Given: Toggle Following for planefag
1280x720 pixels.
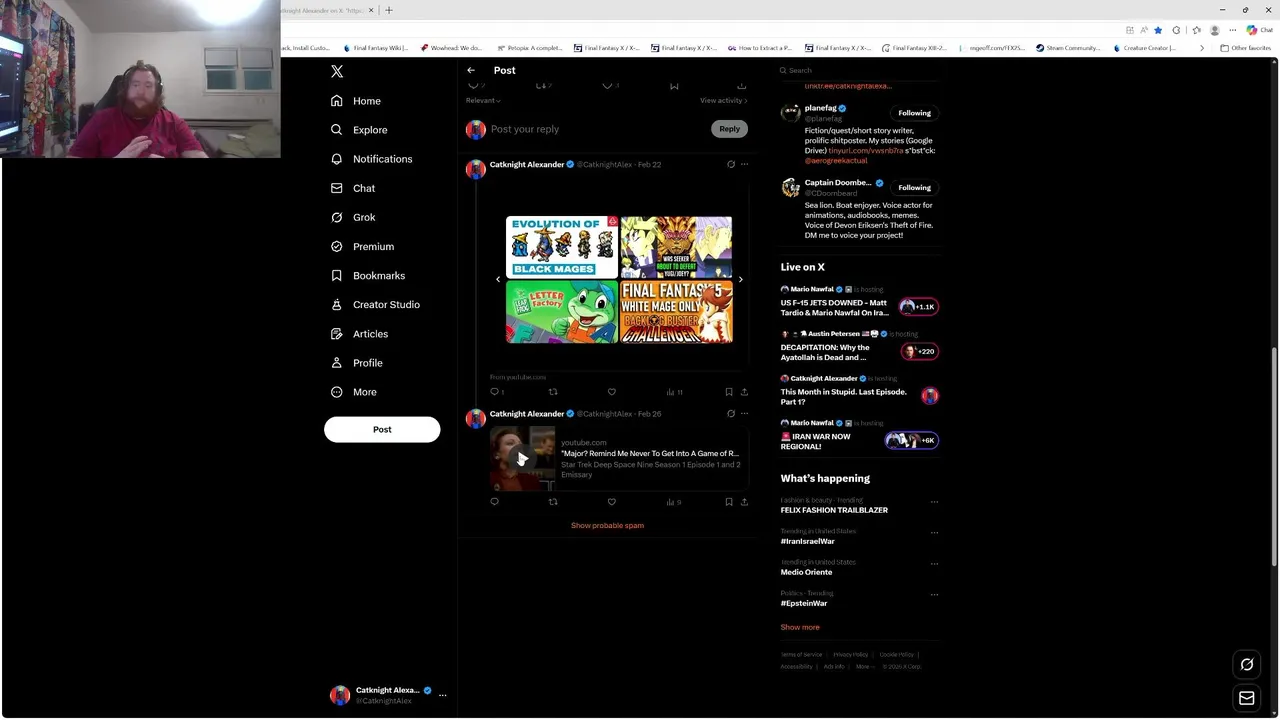Looking at the screenshot, I should tap(914, 113).
